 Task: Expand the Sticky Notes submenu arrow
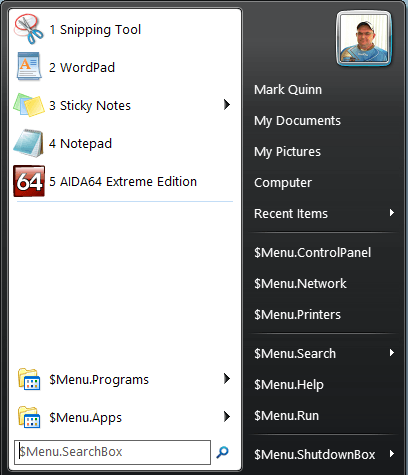(227, 105)
